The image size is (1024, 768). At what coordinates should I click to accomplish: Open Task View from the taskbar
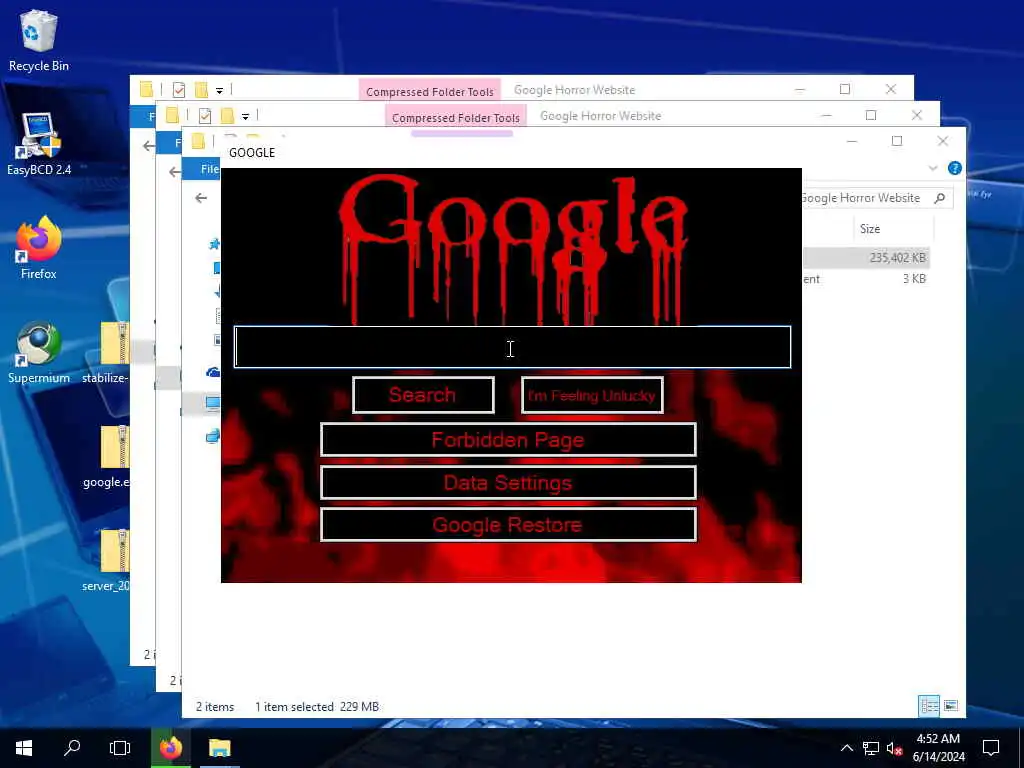pyautogui.click(x=120, y=747)
